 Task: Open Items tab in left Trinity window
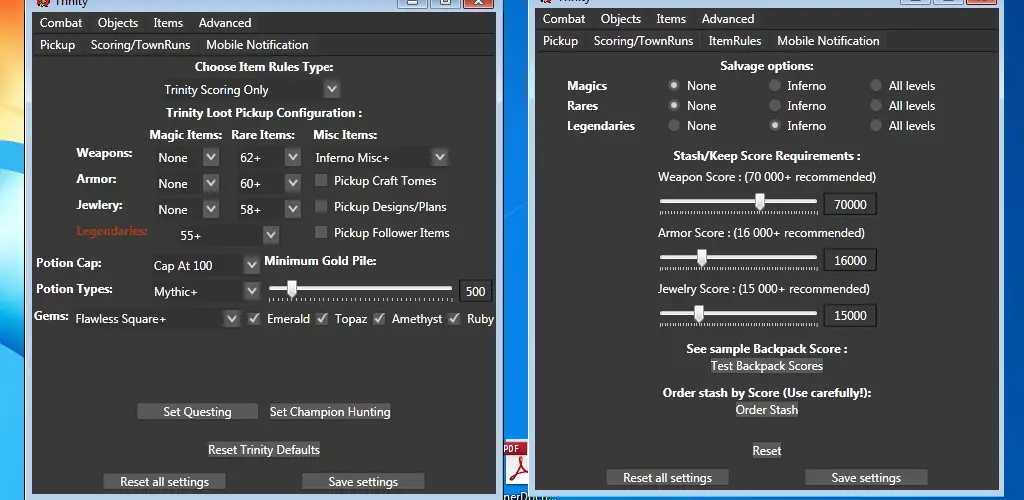pos(168,23)
